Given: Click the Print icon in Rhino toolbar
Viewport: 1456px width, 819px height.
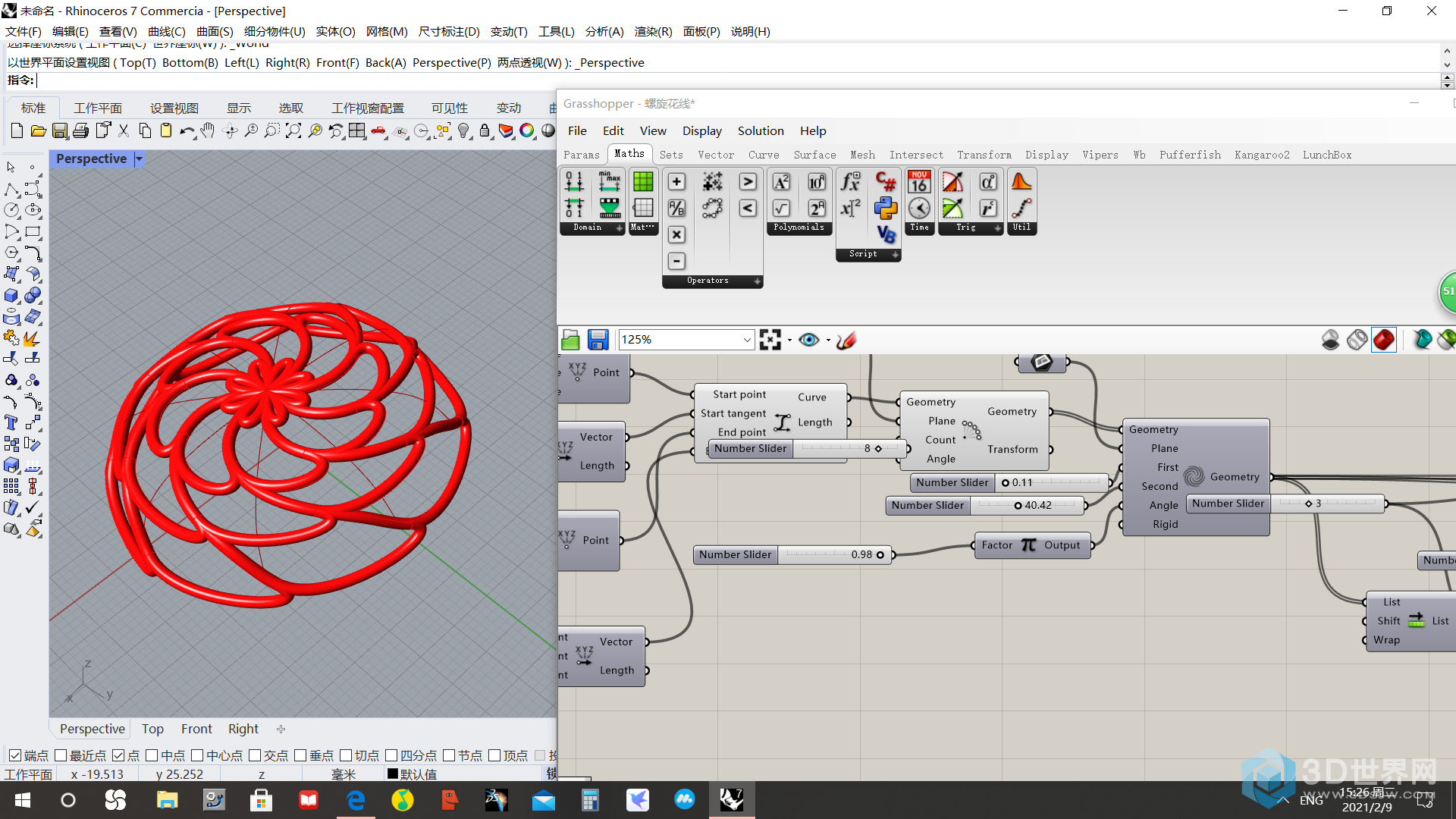Looking at the screenshot, I should (x=80, y=131).
